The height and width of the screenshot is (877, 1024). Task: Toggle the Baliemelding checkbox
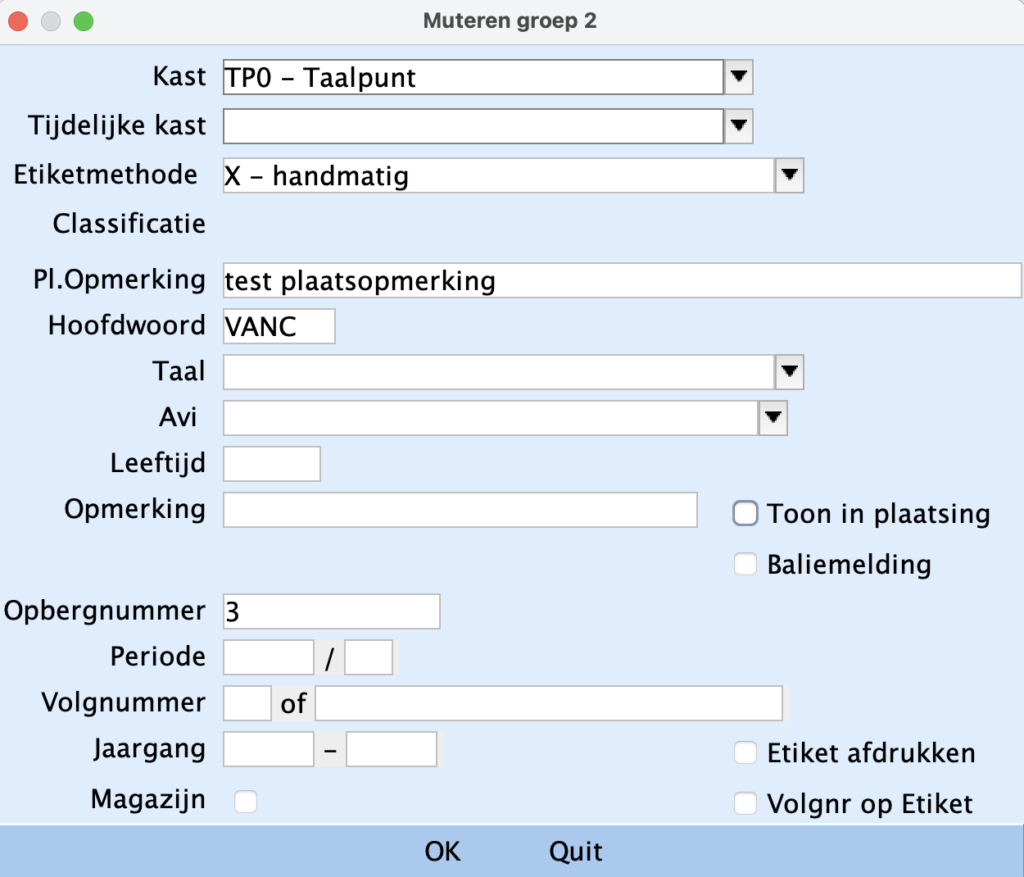(746, 565)
